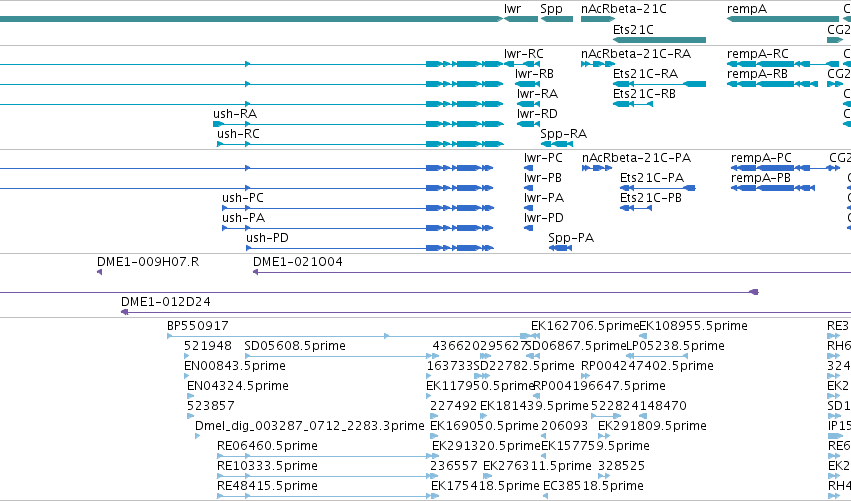Click the EK291320.5prime EST label
The image size is (851, 501).
(x=486, y=446)
